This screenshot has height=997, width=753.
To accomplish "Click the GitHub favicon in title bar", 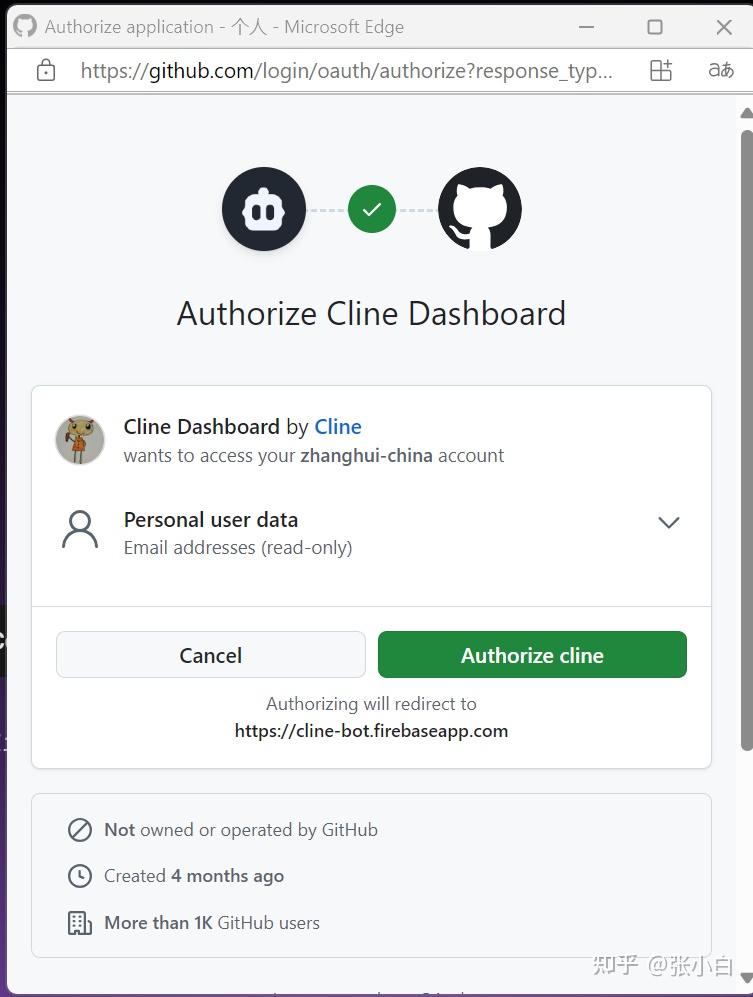I will tap(25, 27).
